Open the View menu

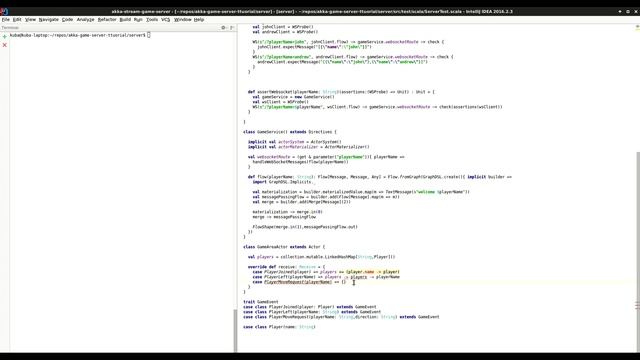click(x=30, y=20)
